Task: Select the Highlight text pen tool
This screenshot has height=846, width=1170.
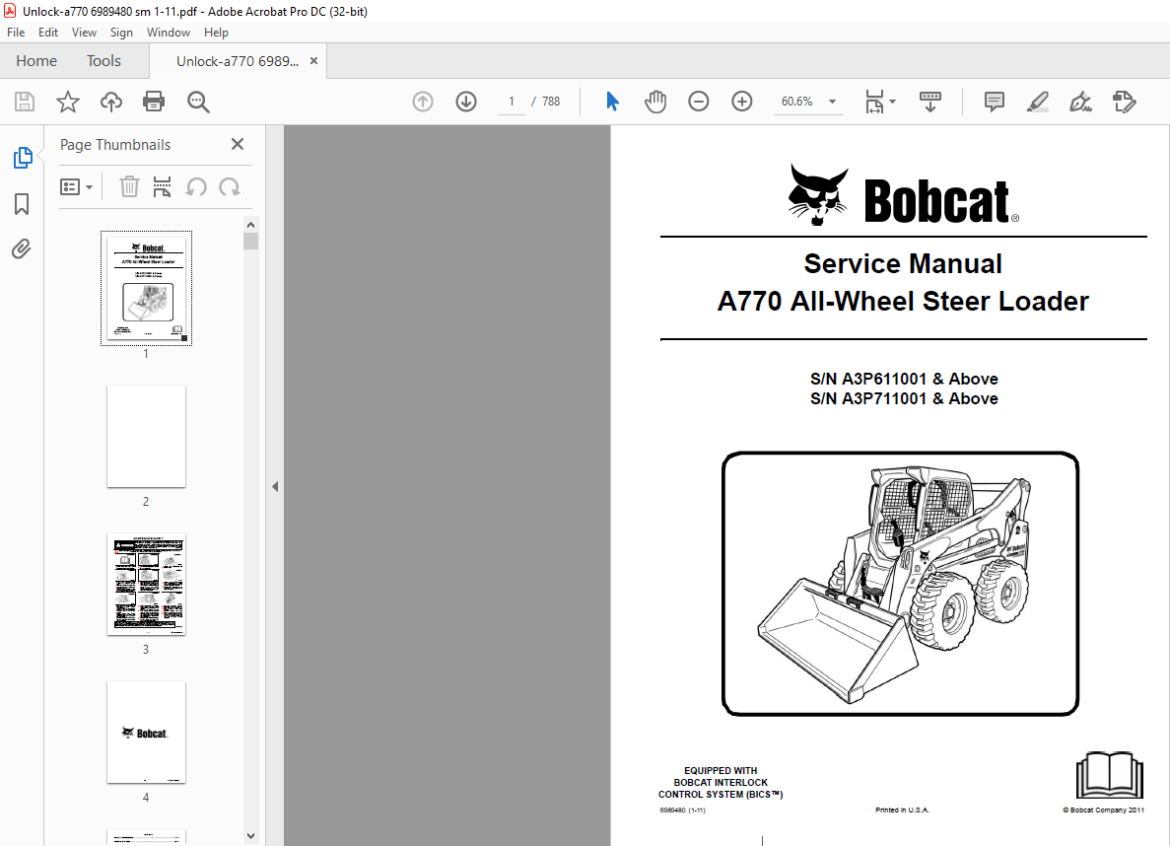Action: pyautogui.click(x=1037, y=101)
